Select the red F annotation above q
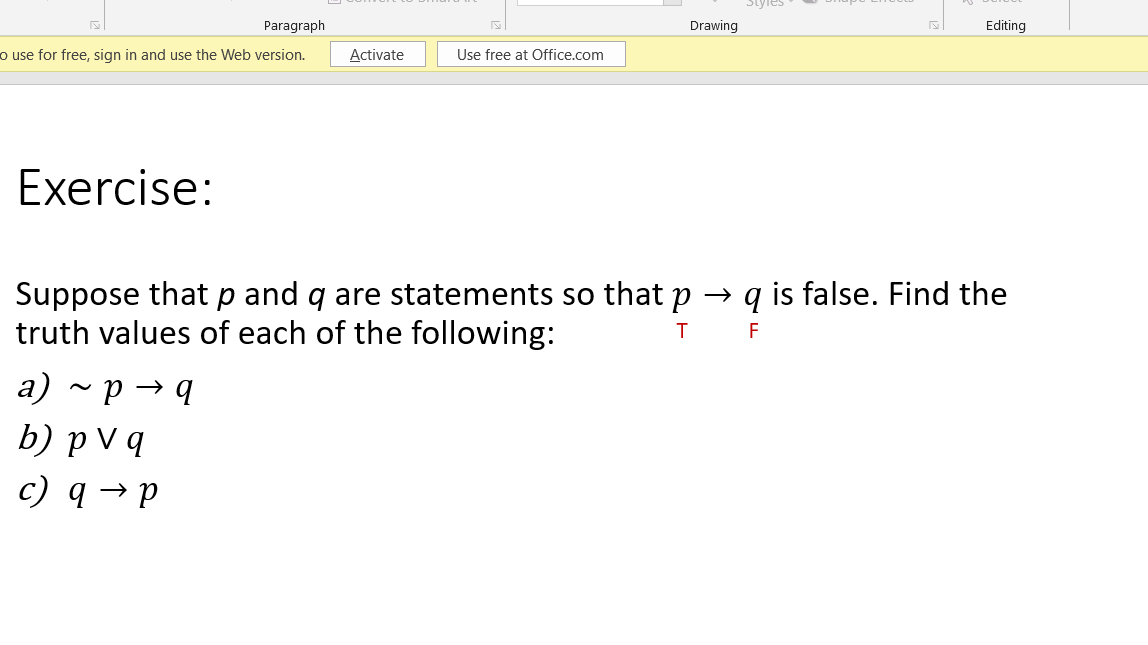This screenshot has height=645, width=1148. (x=753, y=330)
